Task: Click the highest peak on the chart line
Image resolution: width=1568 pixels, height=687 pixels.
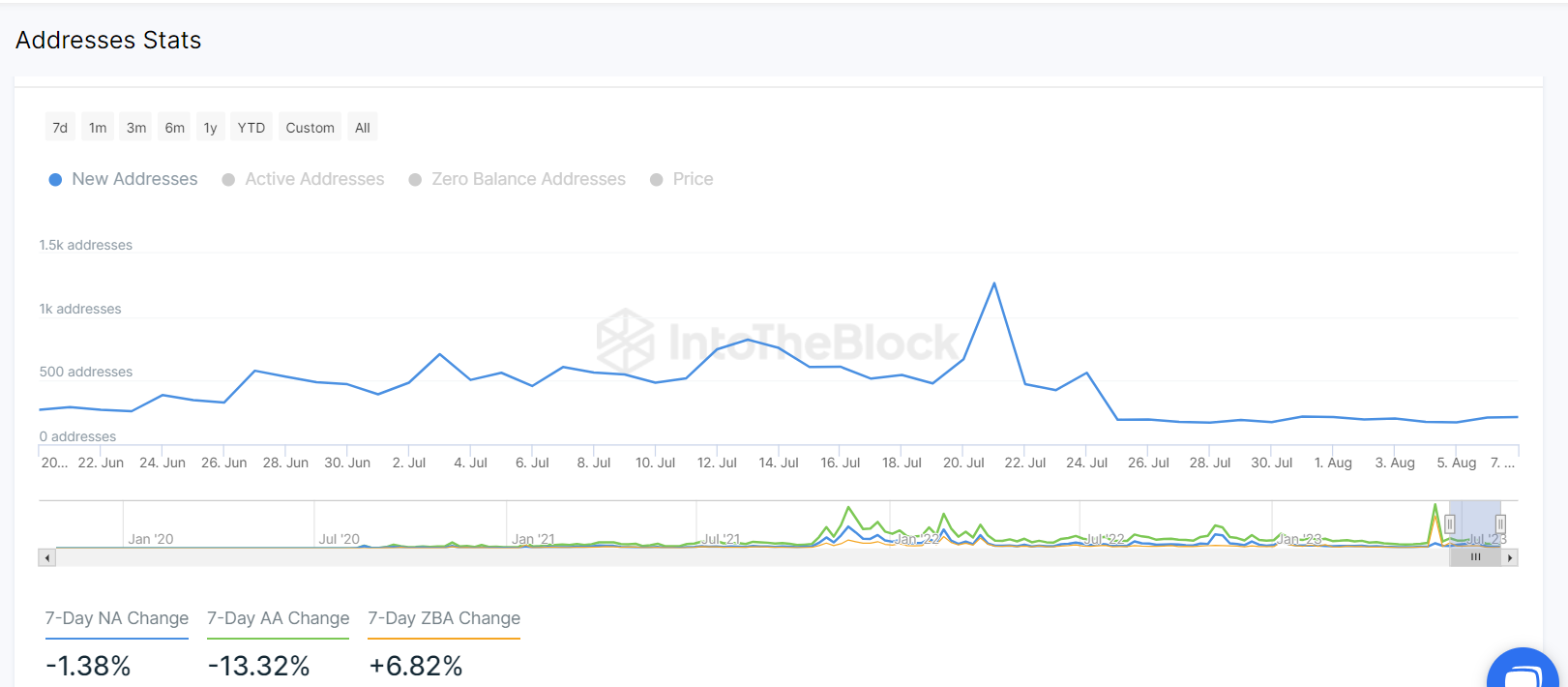Action: (994, 284)
